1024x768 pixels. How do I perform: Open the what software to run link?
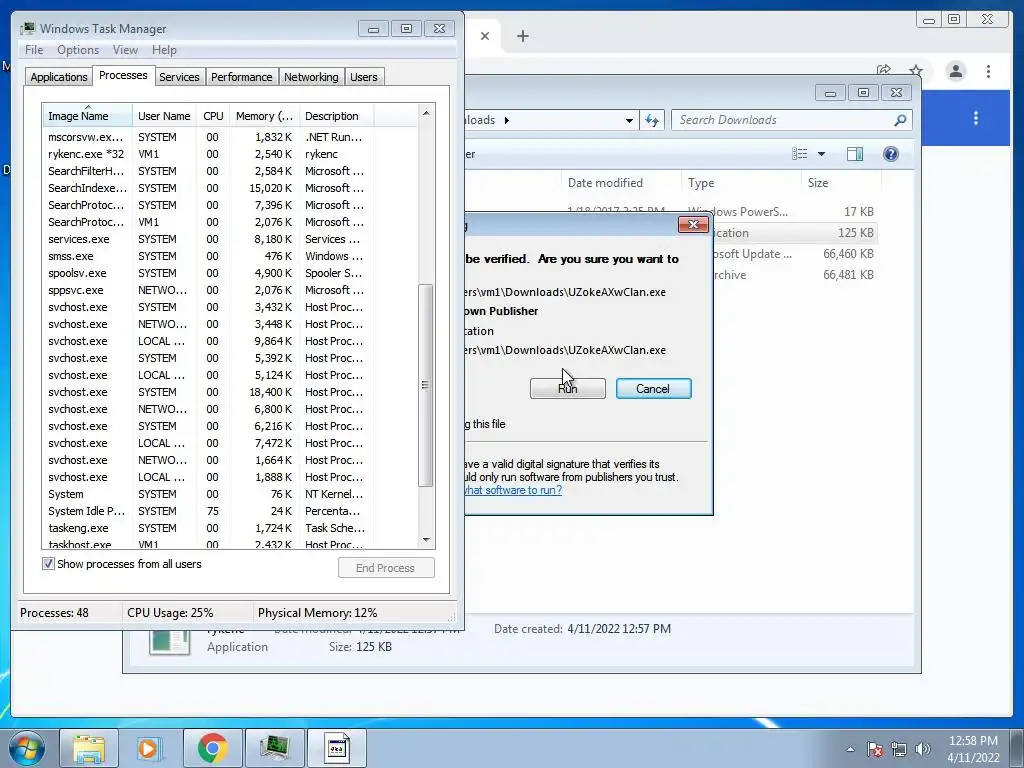tap(513, 490)
